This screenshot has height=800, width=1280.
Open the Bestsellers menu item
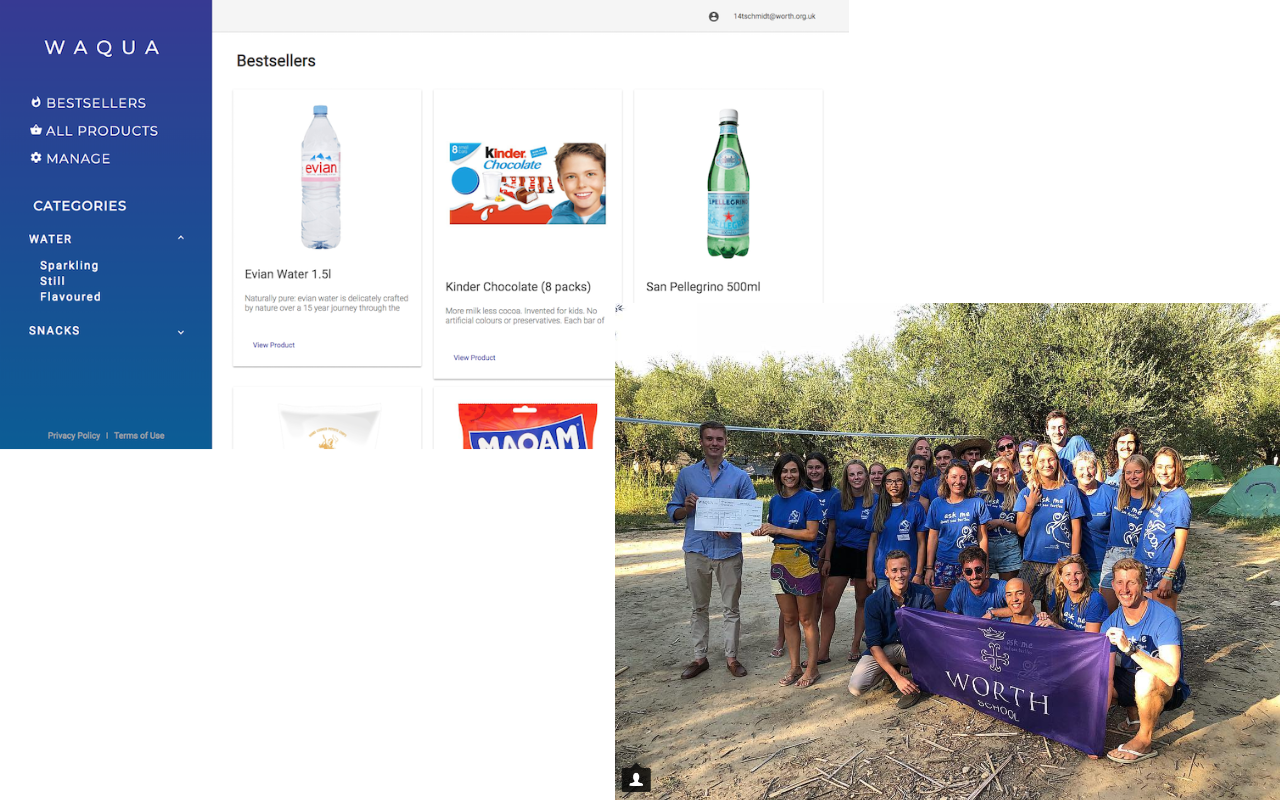(x=96, y=103)
